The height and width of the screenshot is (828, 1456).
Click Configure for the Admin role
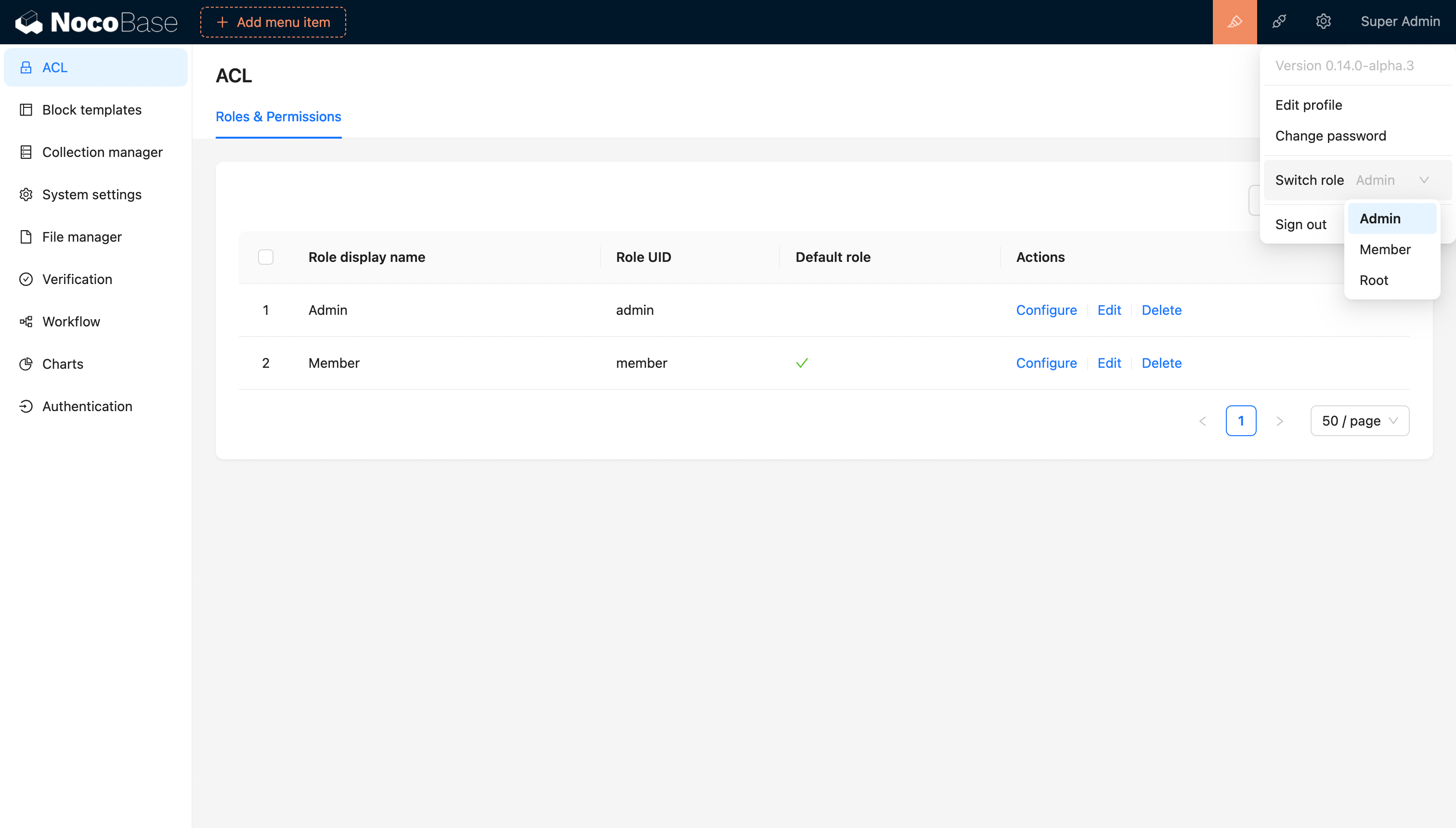pos(1046,310)
